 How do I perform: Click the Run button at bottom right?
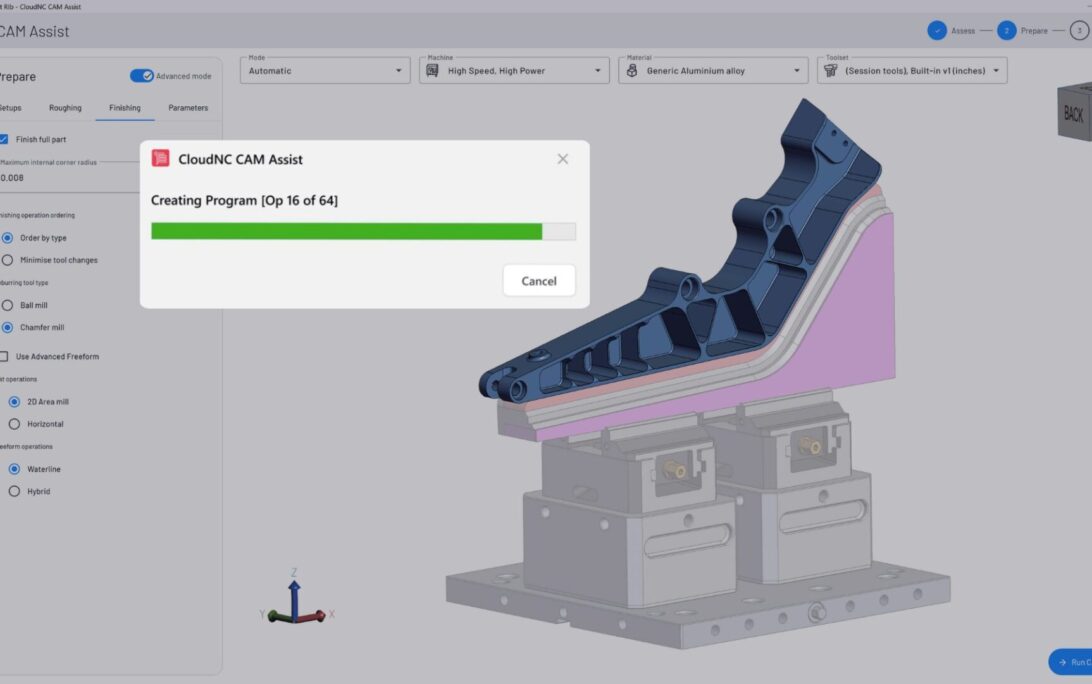point(1070,662)
